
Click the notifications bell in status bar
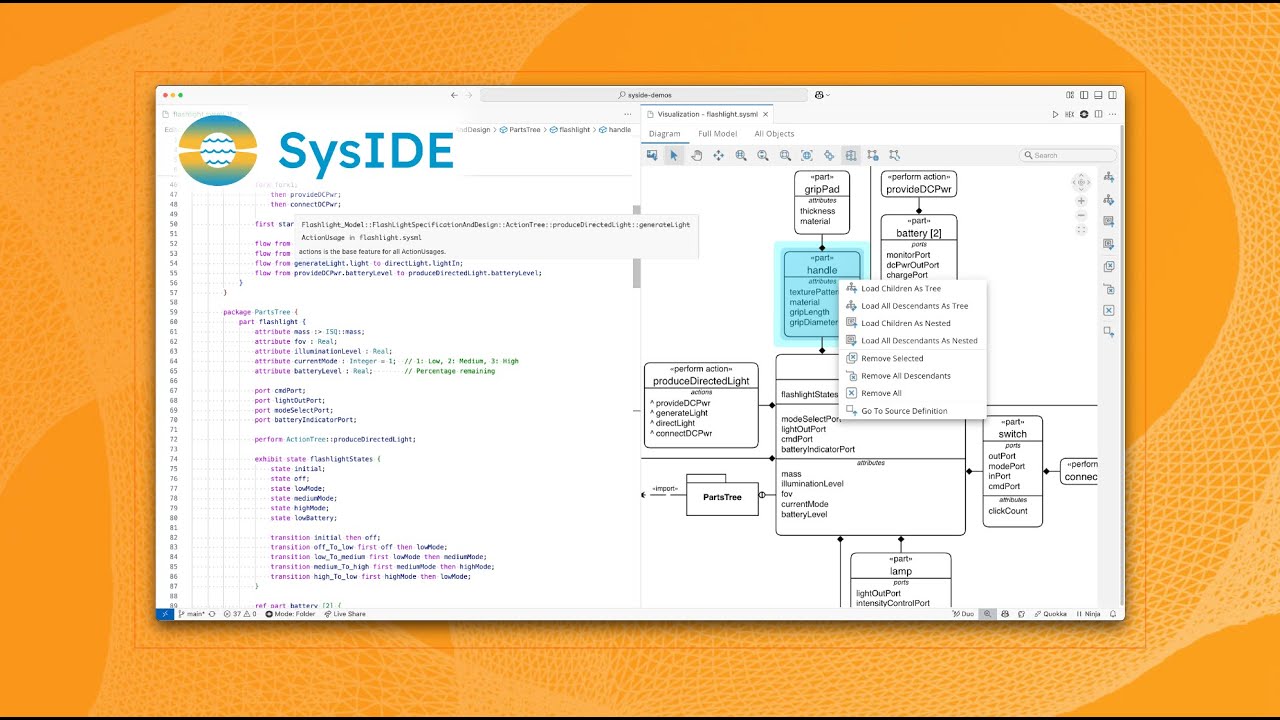pos(1113,614)
